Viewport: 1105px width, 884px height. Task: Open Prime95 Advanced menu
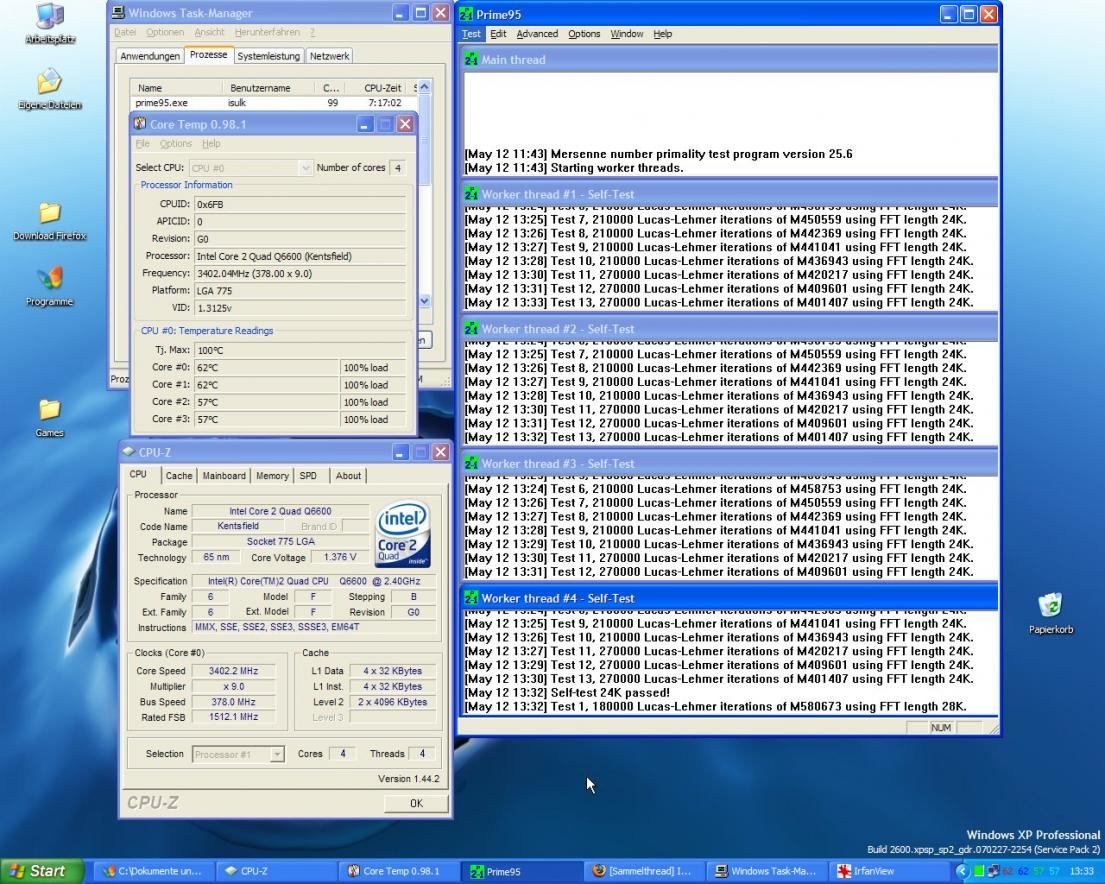coord(537,34)
